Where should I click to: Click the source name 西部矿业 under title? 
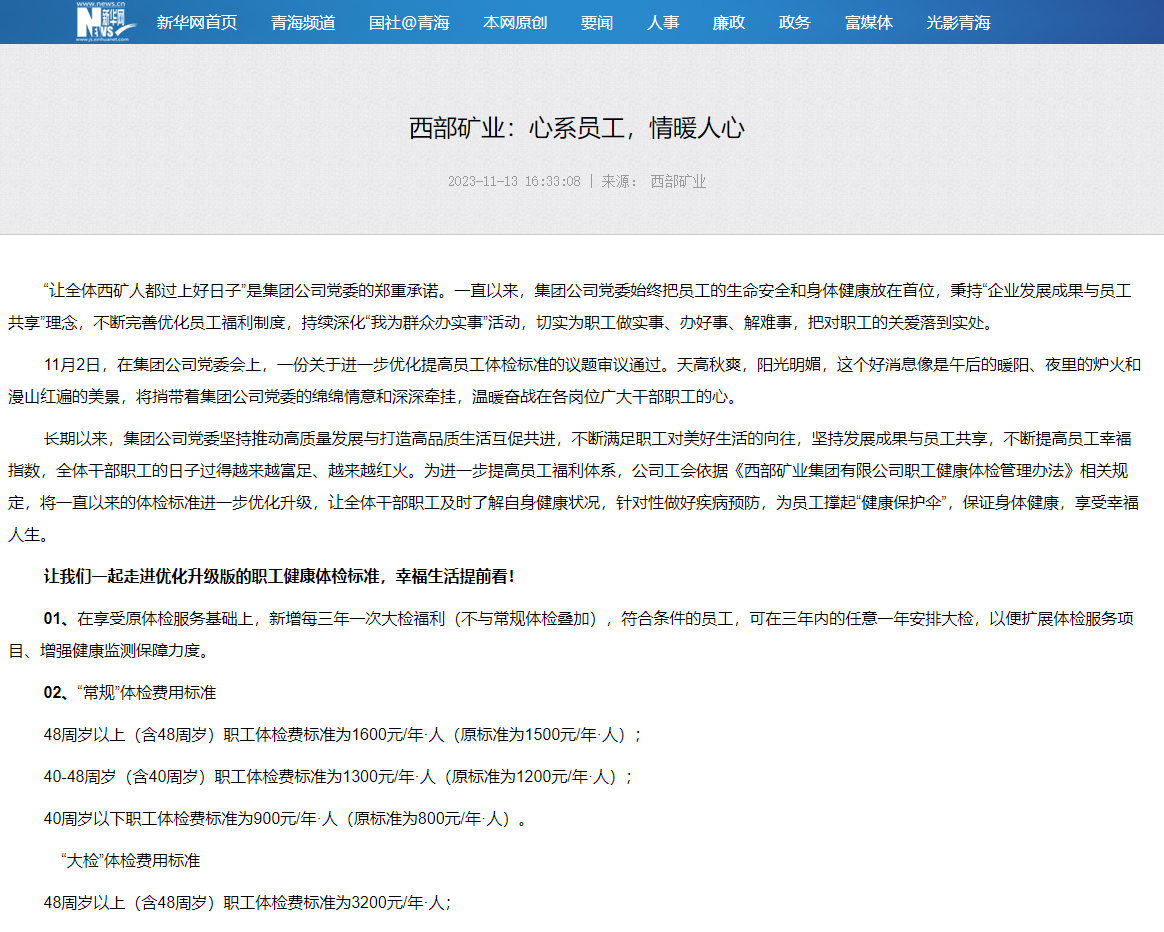(678, 181)
